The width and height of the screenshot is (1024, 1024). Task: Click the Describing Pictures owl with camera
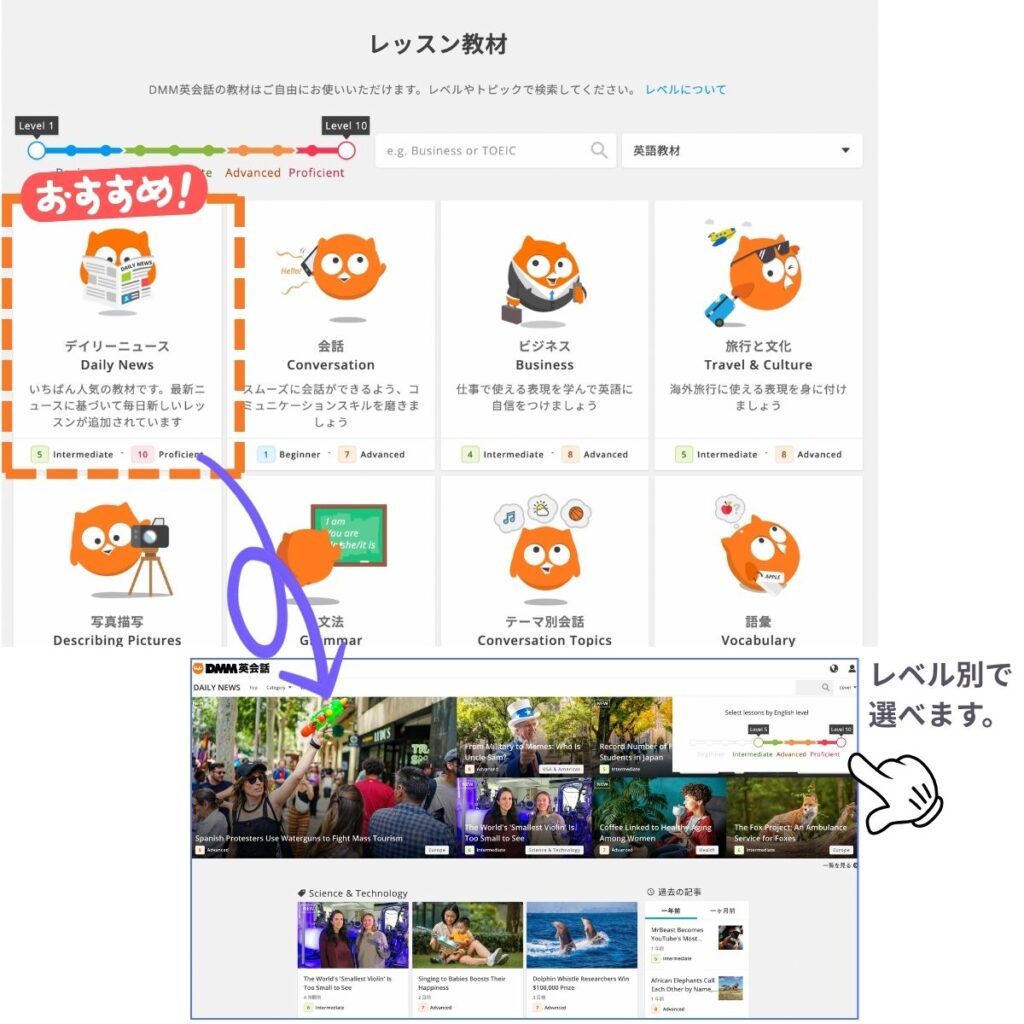(121, 549)
